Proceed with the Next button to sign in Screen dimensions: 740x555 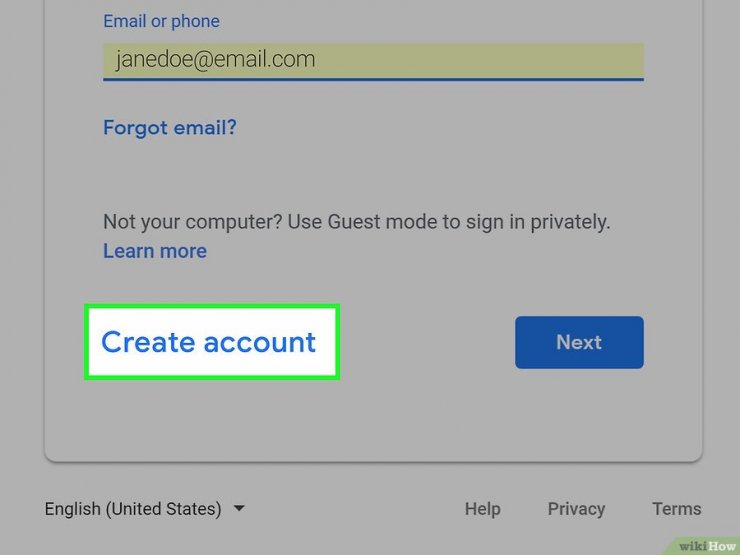tap(579, 342)
